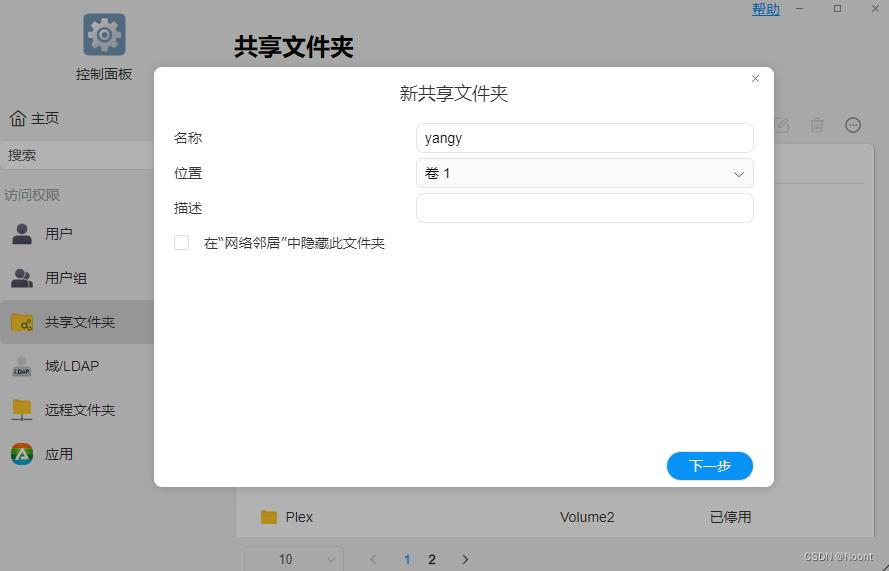889x571 pixels.
Task: Select the Plex folder name text
Action: 299,517
